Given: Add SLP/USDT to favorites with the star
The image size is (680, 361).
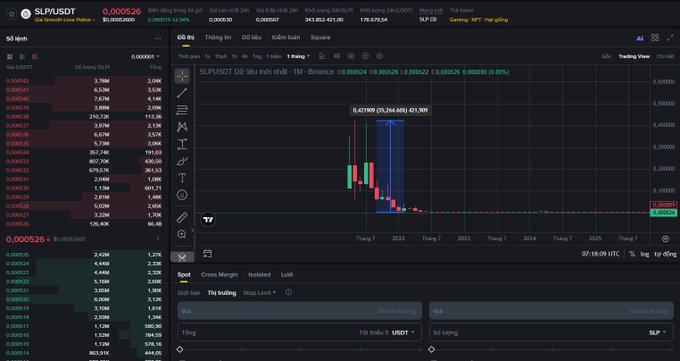Looking at the screenshot, I should coord(12,14).
